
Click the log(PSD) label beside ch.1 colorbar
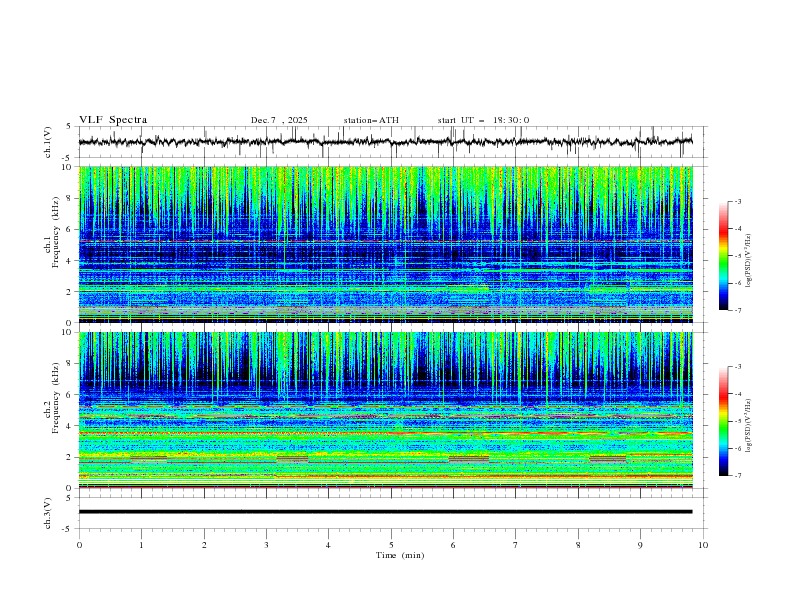tap(749, 261)
